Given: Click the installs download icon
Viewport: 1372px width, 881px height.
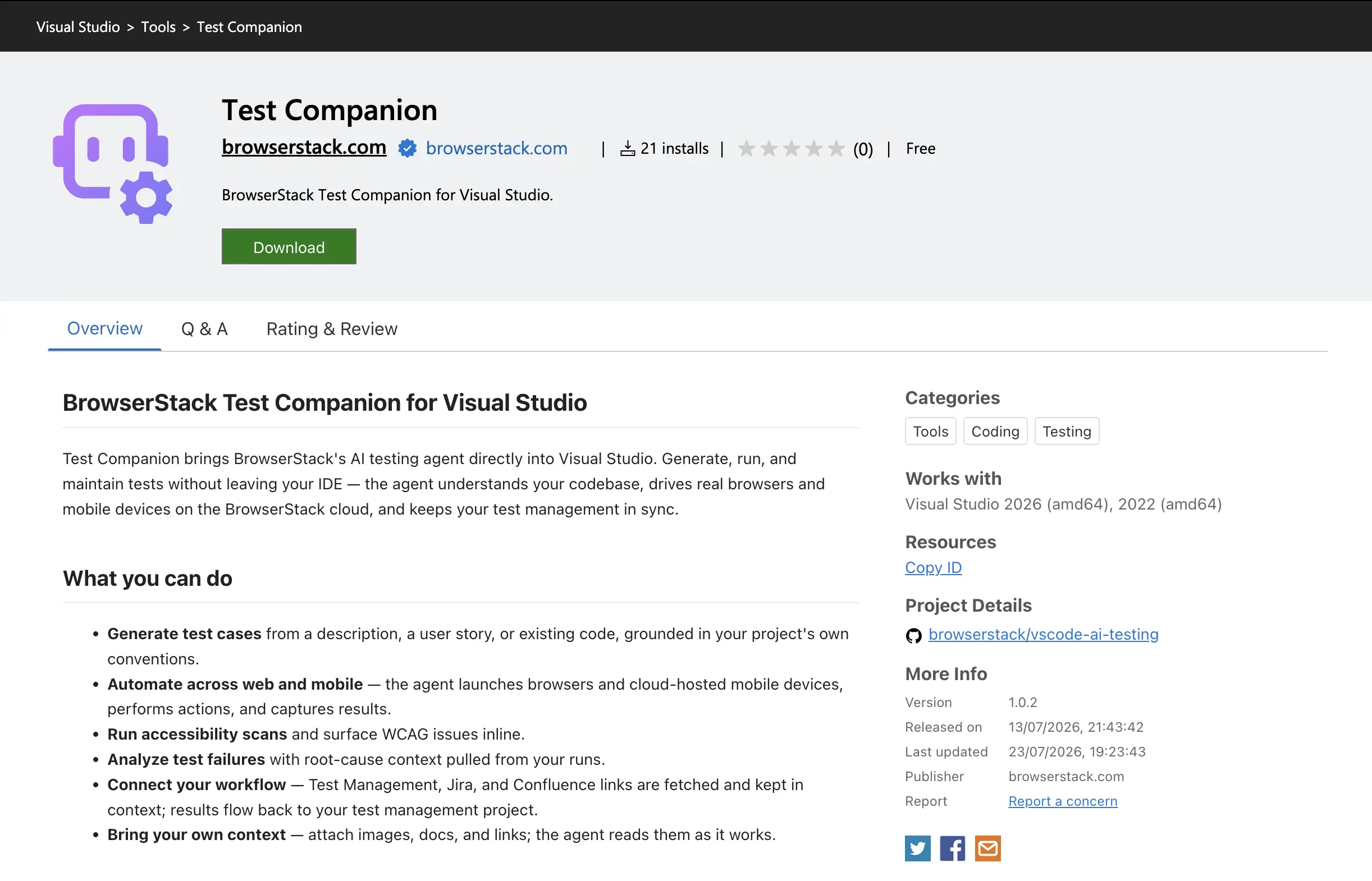Looking at the screenshot, I should [627, 149].
